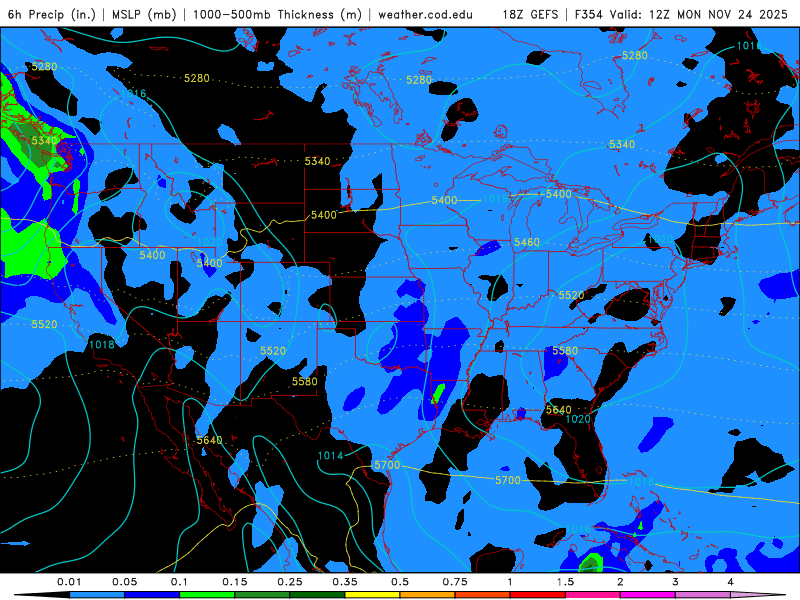The image size is (800, 600).
Task: Click the '0.35' legend value
Action: [345, 582]
